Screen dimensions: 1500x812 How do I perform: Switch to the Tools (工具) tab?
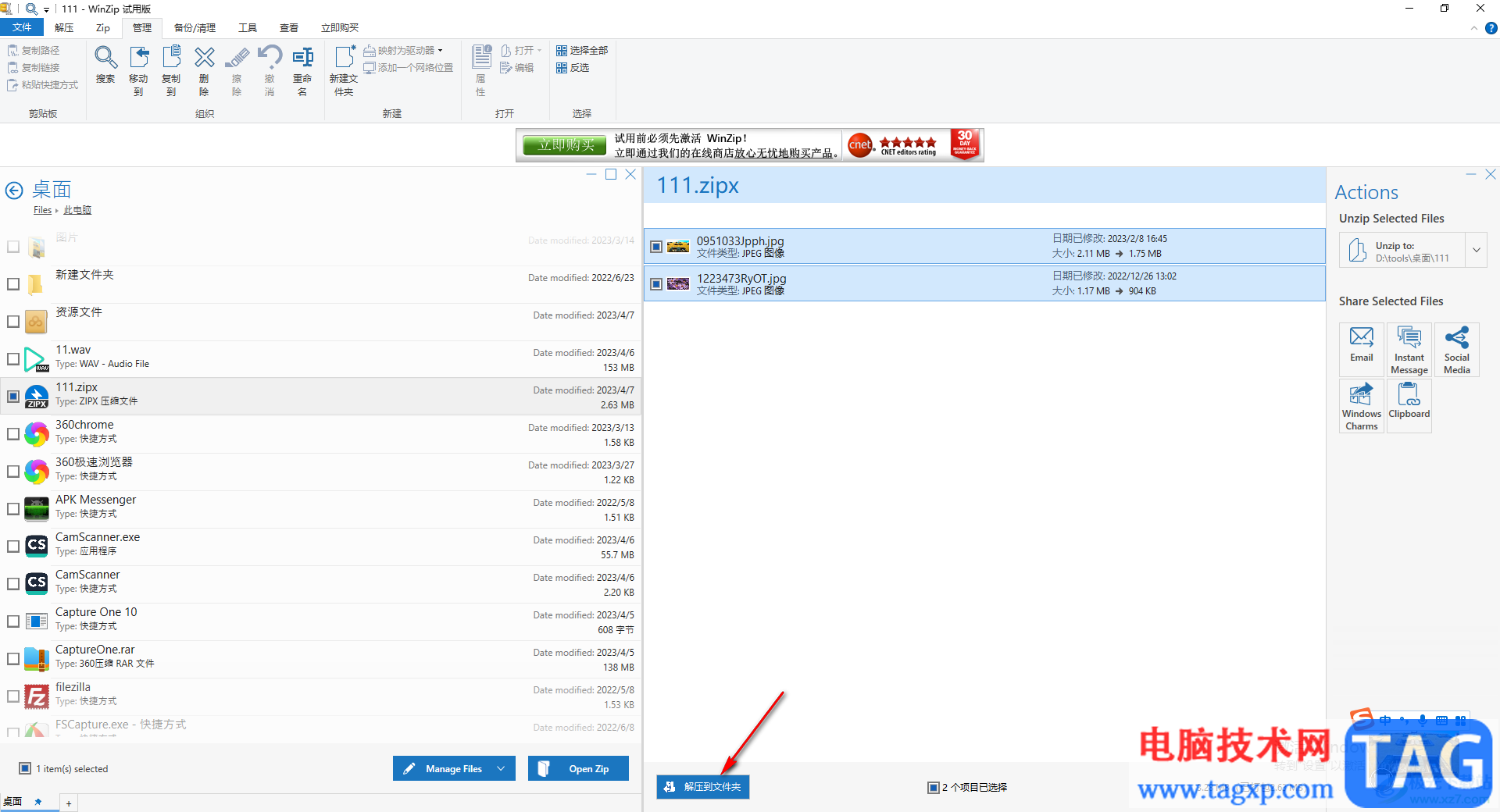[248, 27]
